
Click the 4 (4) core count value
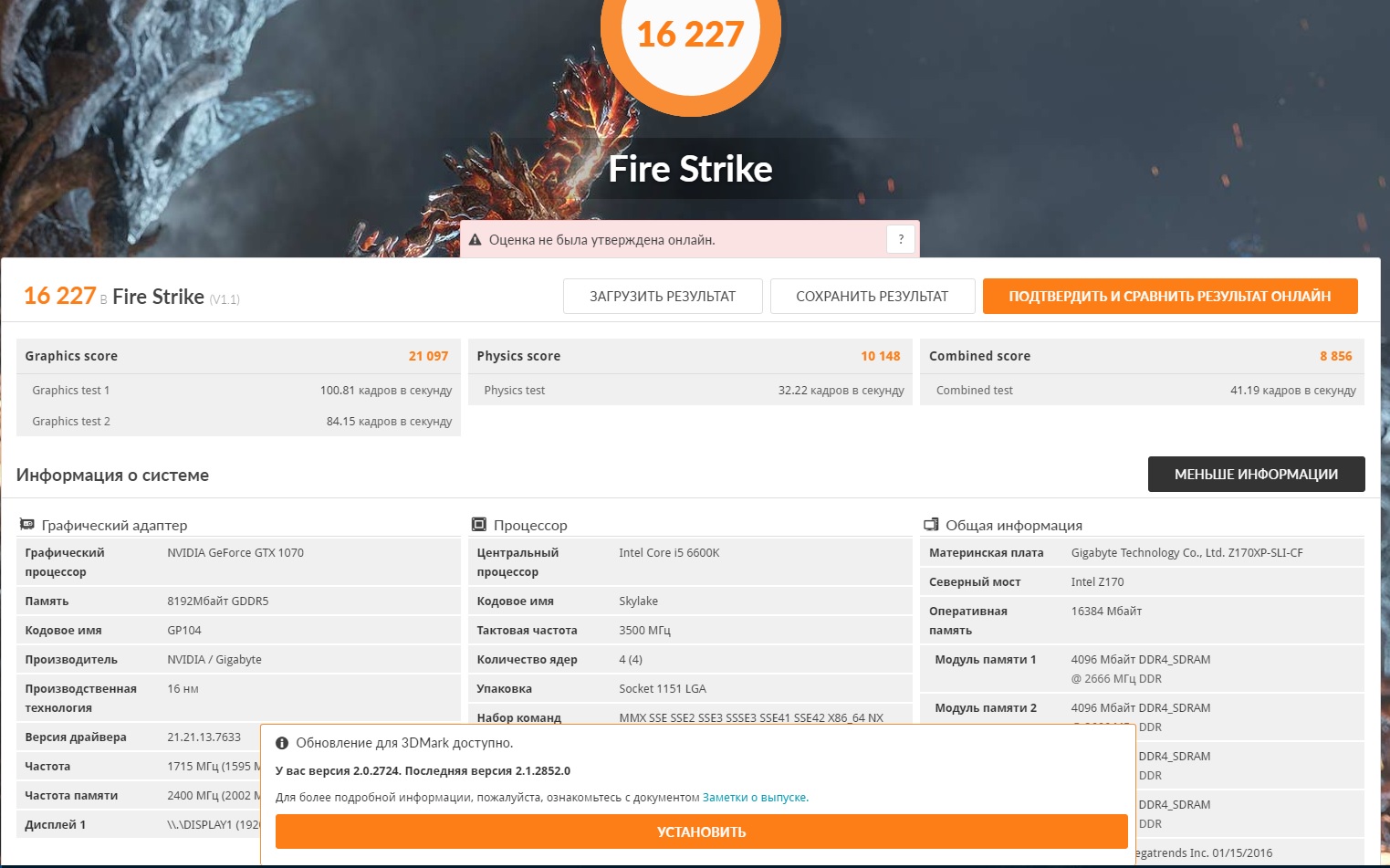[631, 659]
